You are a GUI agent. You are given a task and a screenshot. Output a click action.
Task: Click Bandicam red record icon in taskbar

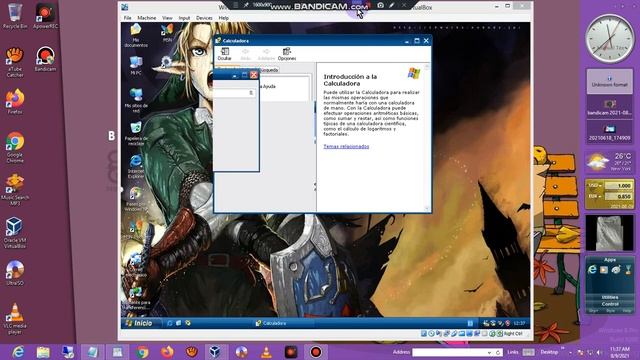(x=316, y=352)
